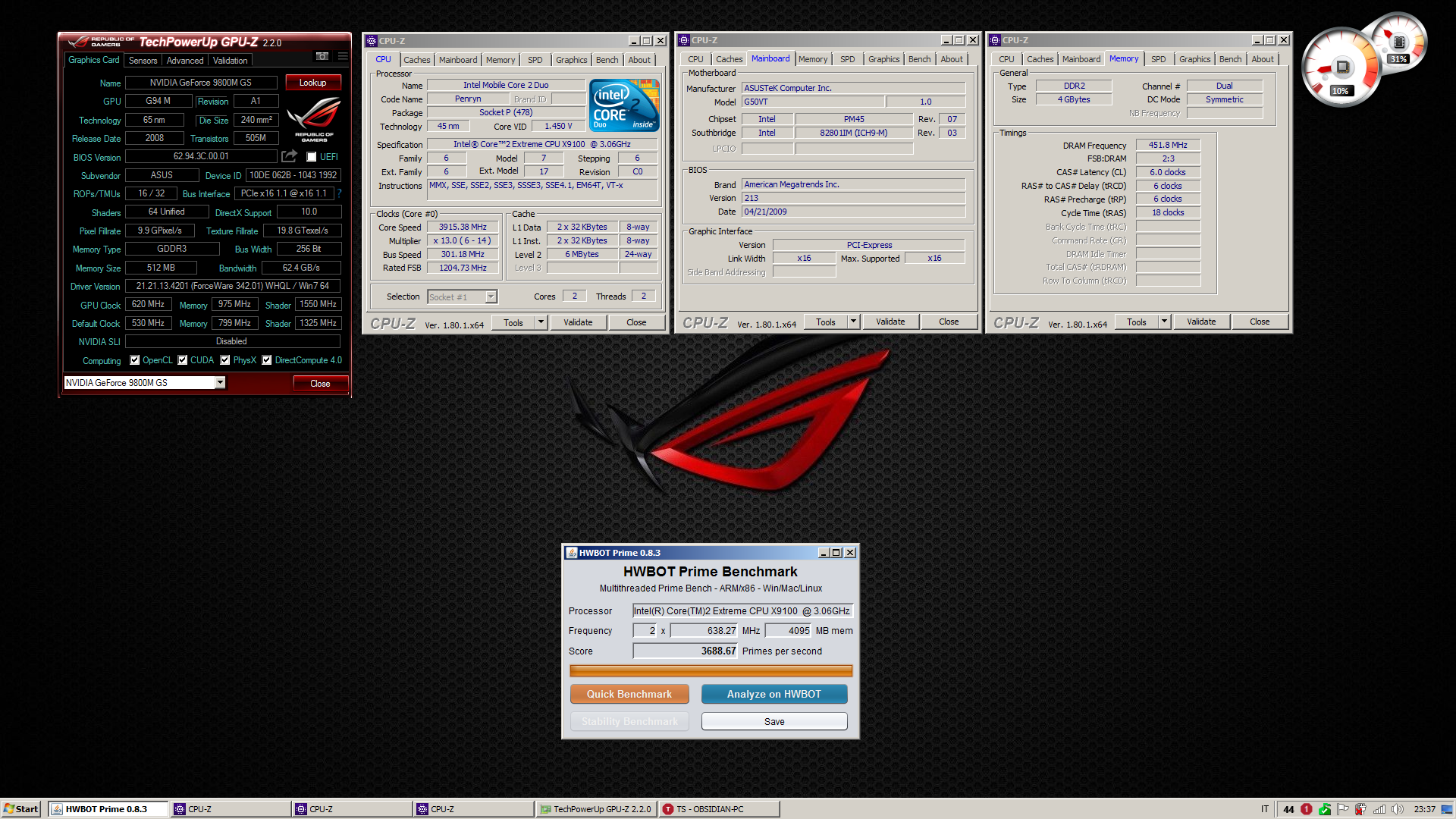
Task: Open Caches tab in first CPU-Z window
Action: point(416,60)
